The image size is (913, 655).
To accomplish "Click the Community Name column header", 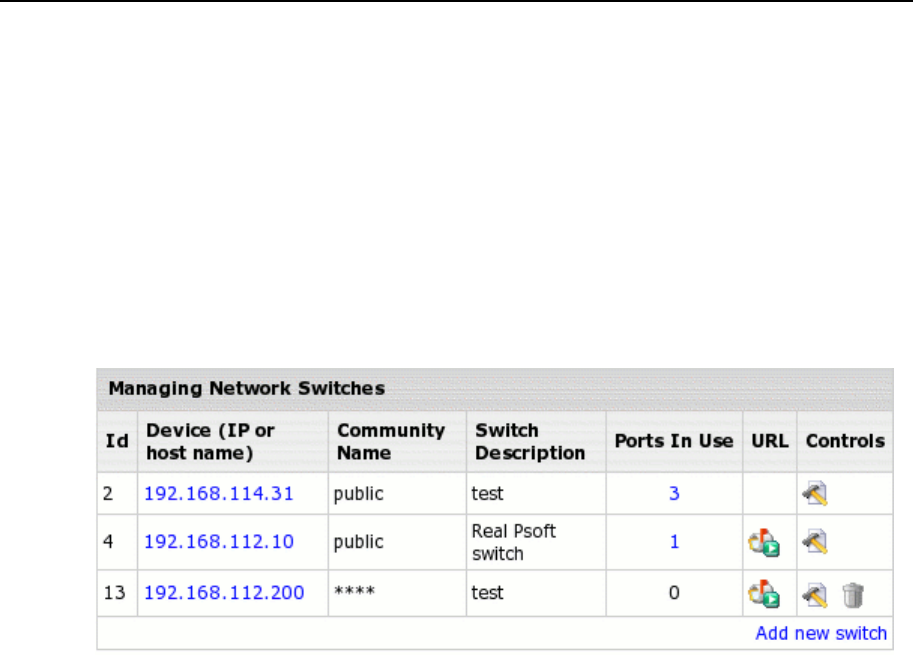I will [x=391, y=441].
